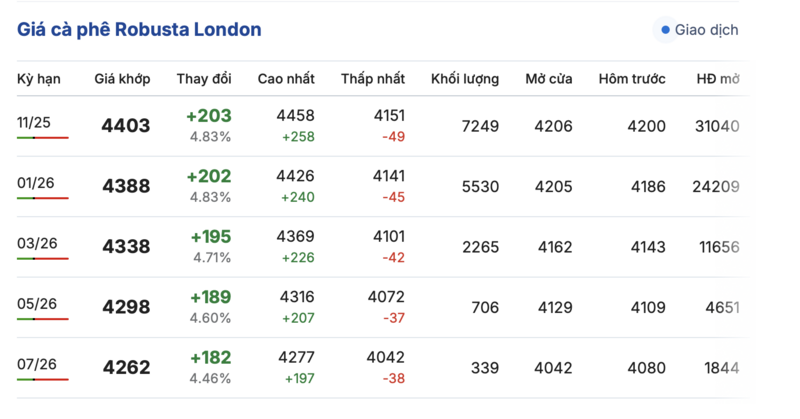
Task: Click the +182 change value
Action: click(x=209, y=358)
